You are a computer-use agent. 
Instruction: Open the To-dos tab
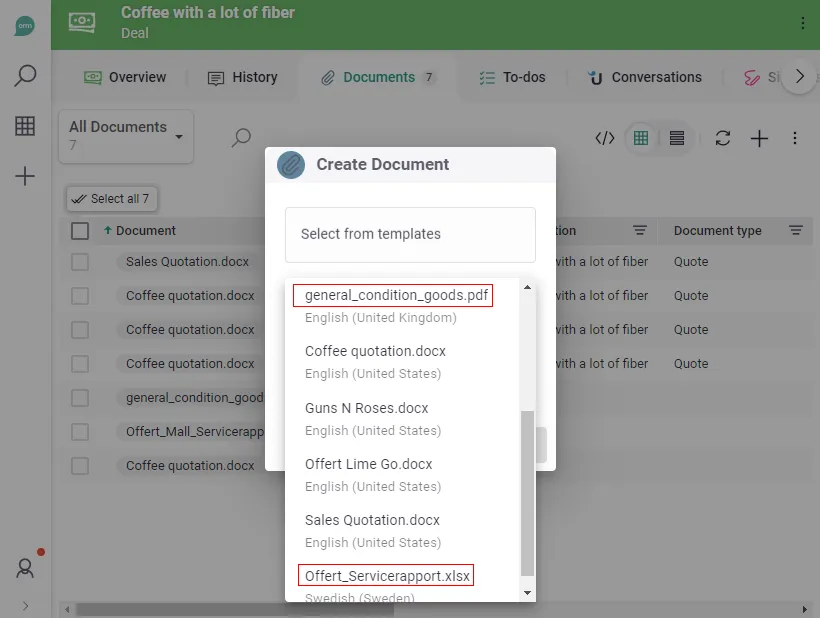(x=512, y=77)
